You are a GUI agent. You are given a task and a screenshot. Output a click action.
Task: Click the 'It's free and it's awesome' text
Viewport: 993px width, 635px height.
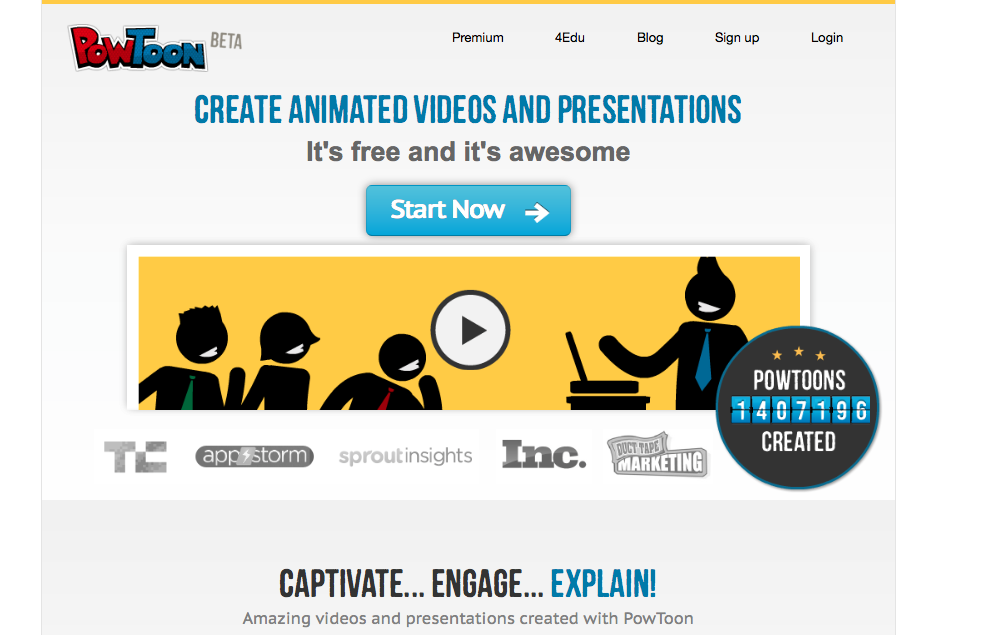coord(468,152)
